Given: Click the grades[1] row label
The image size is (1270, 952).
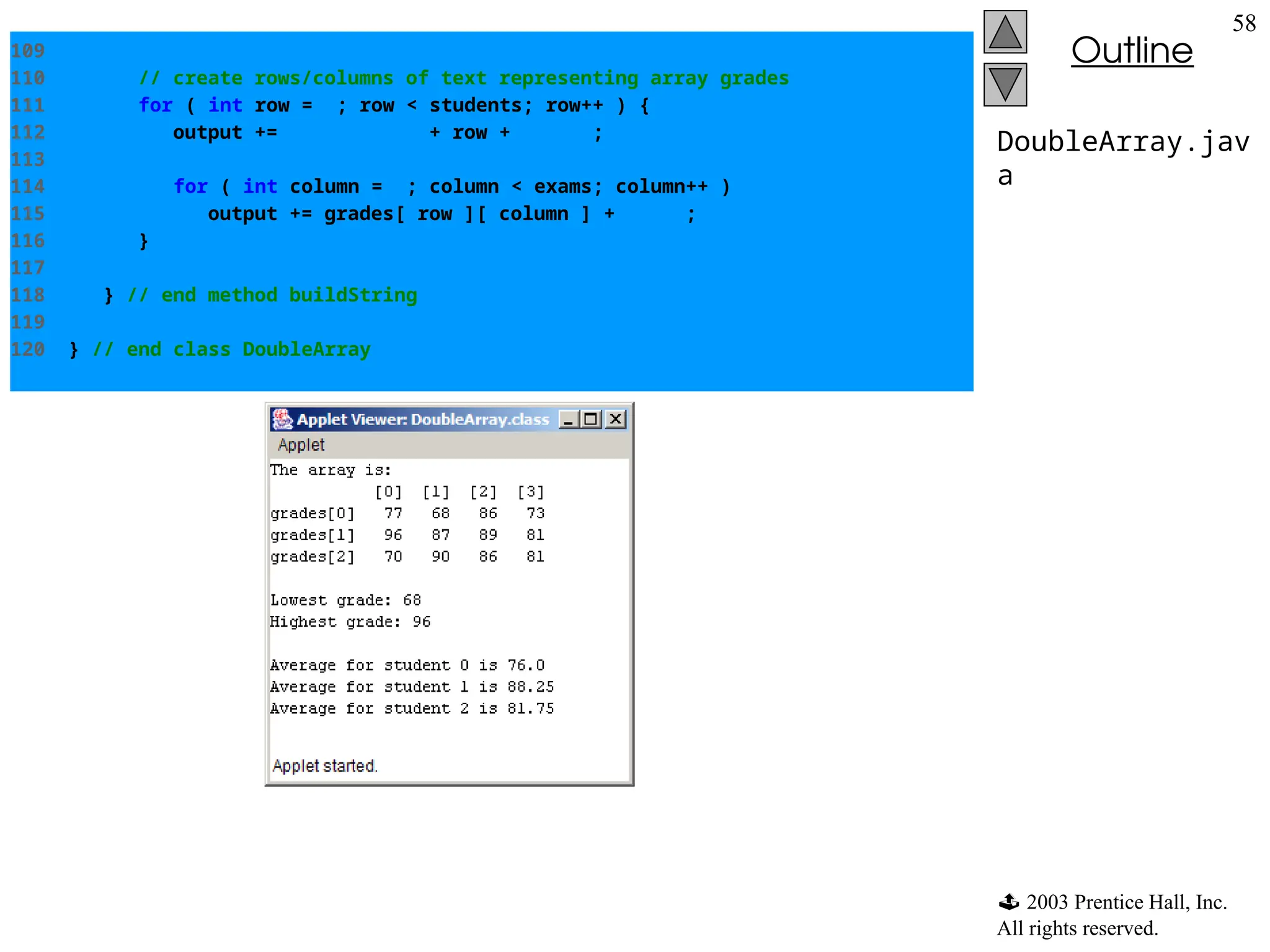Looking at the screenshot, I should (312, 535).
